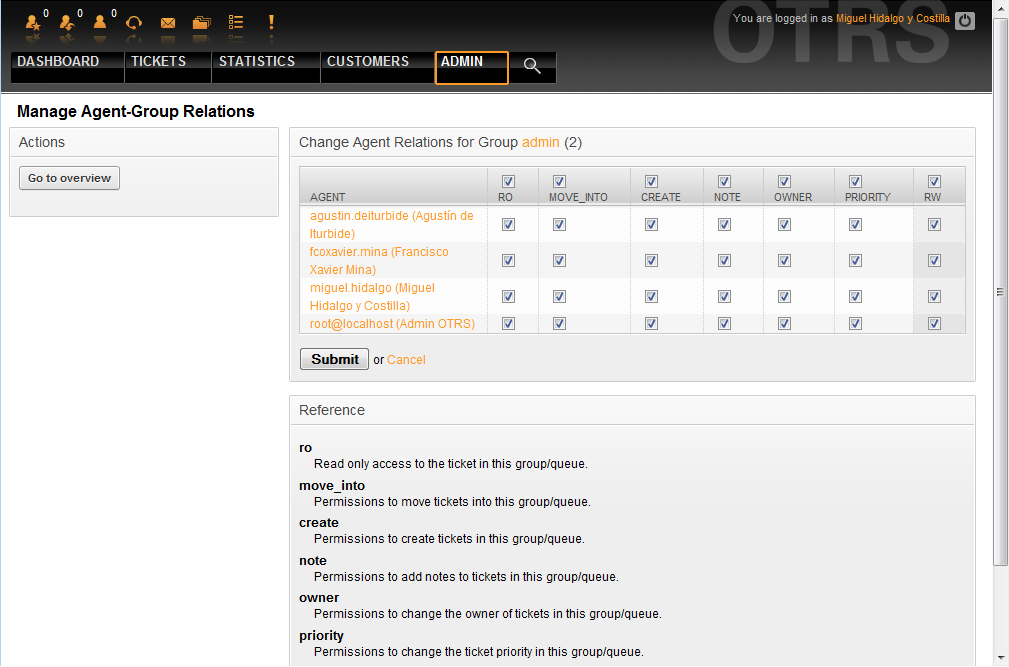Screen dimensions: 1009x667
Task: Open the Tickets menu
Action: pyautogui.click(x=158, y=62)
